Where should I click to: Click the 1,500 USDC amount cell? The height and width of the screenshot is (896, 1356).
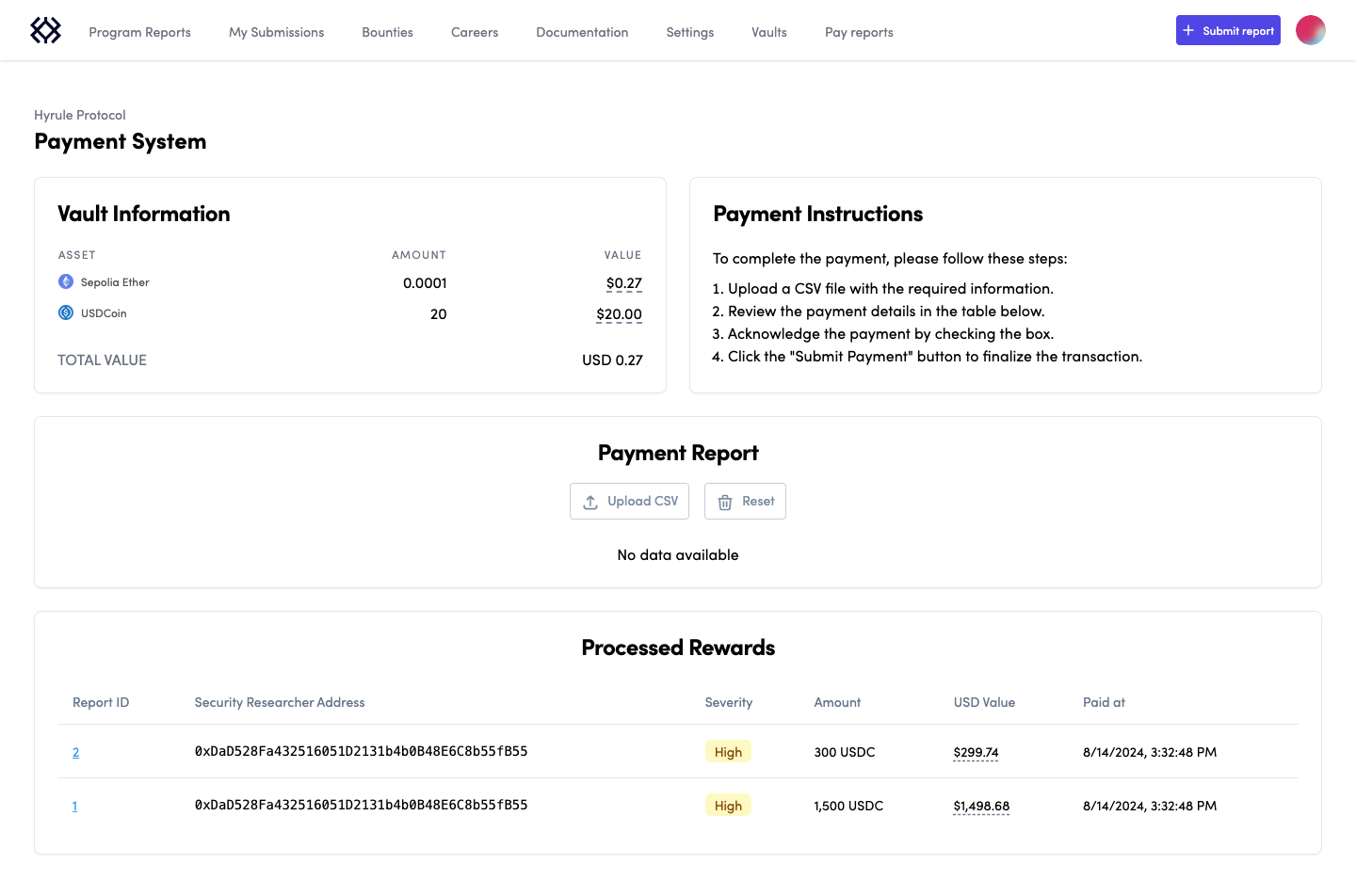848,806
